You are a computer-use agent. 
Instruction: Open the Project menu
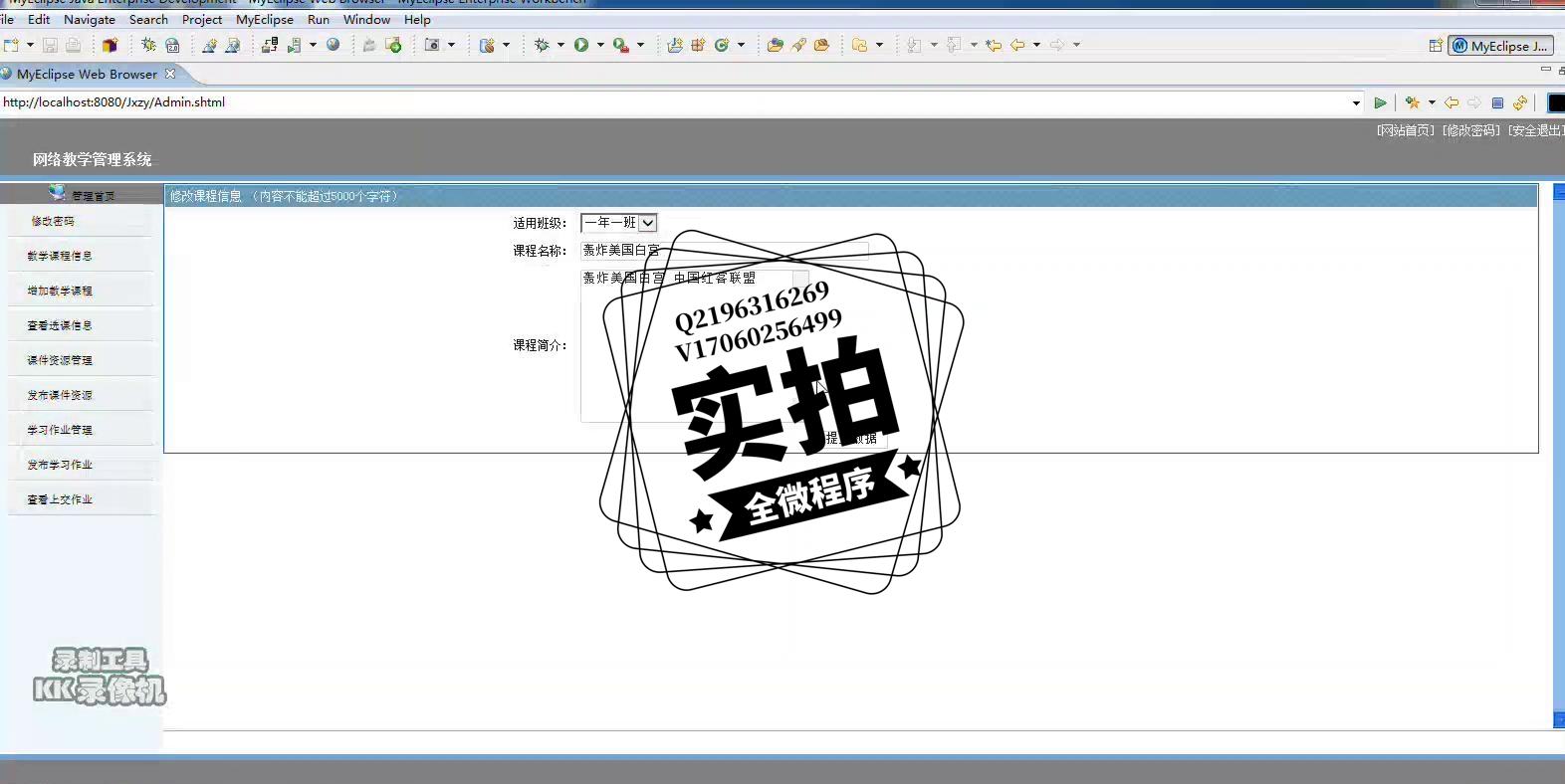pyautogui.click(x=202, y=19)
